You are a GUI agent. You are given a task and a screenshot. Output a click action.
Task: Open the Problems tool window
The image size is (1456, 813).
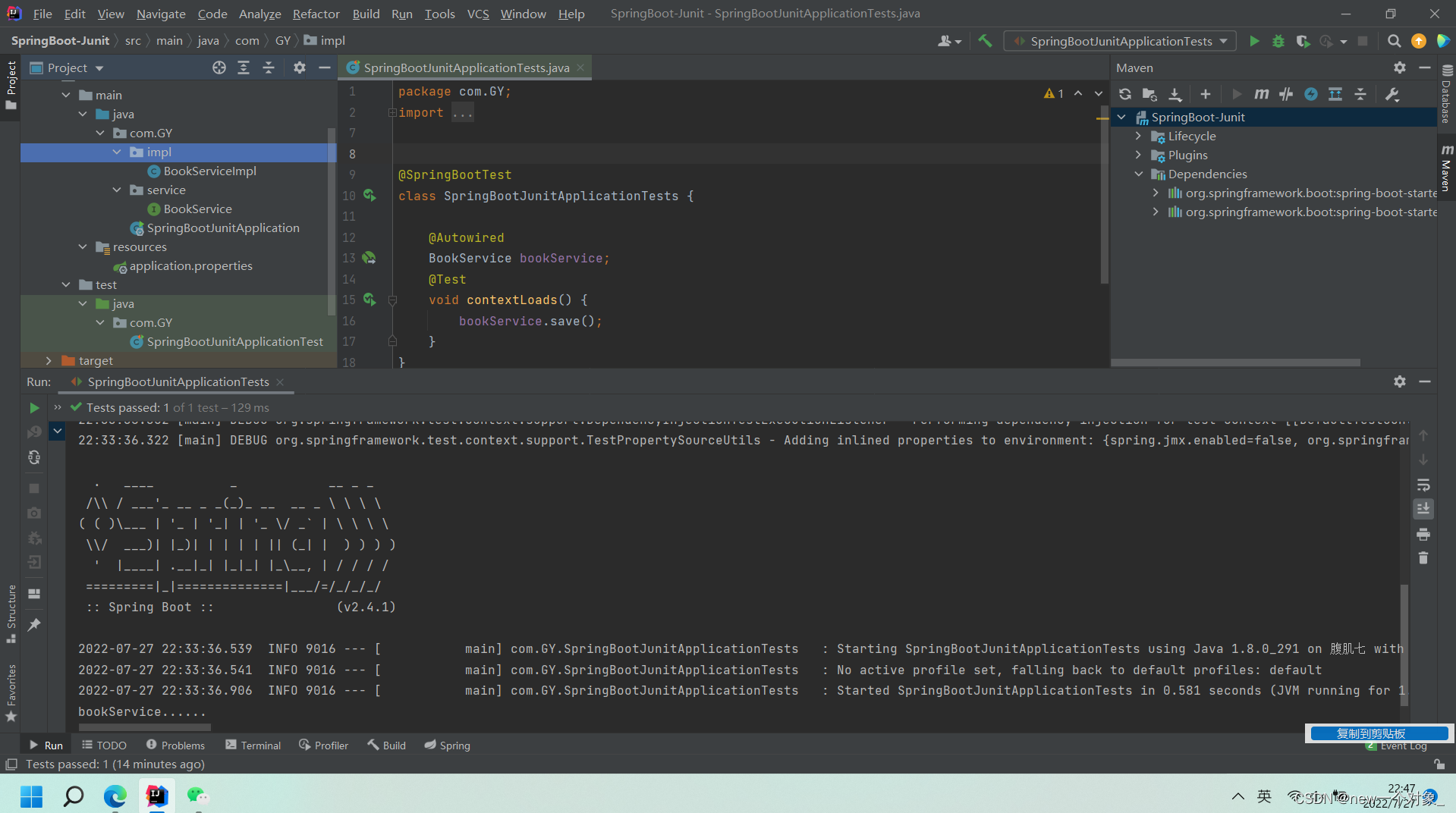pos(175,746)
